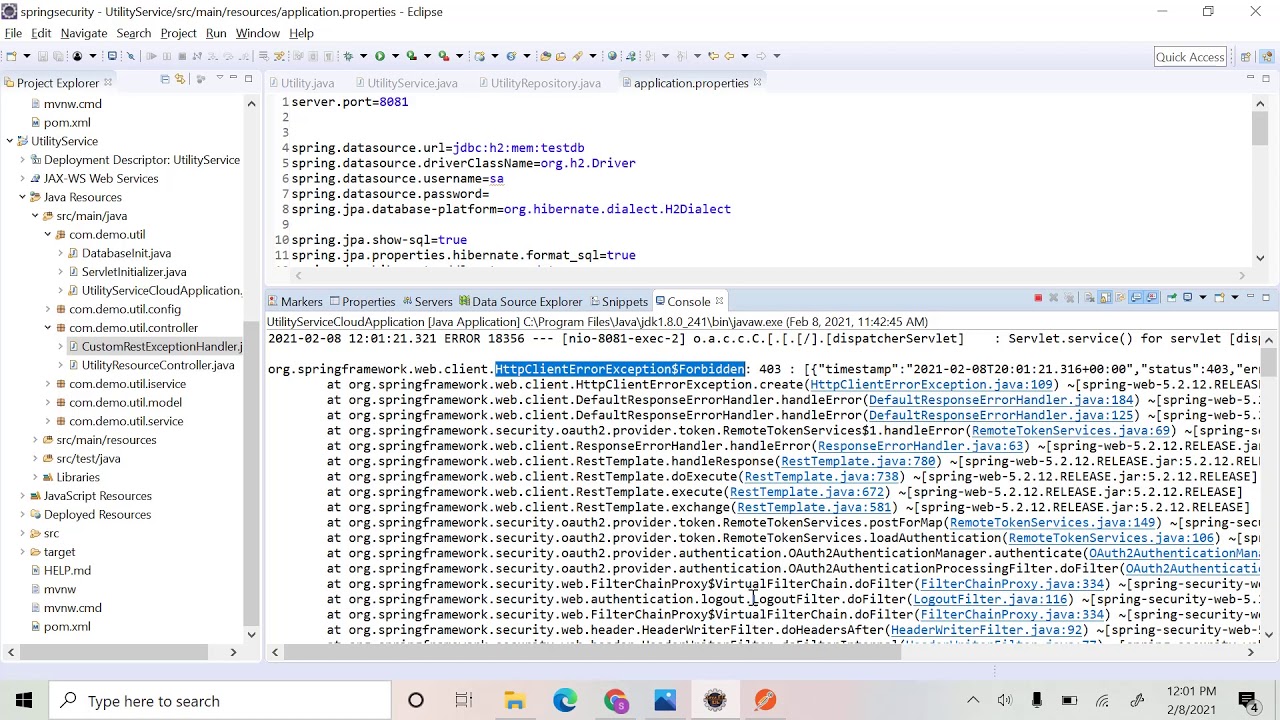Clear the Console output
Screen dimensions: 1280x720
(1089, 298)
